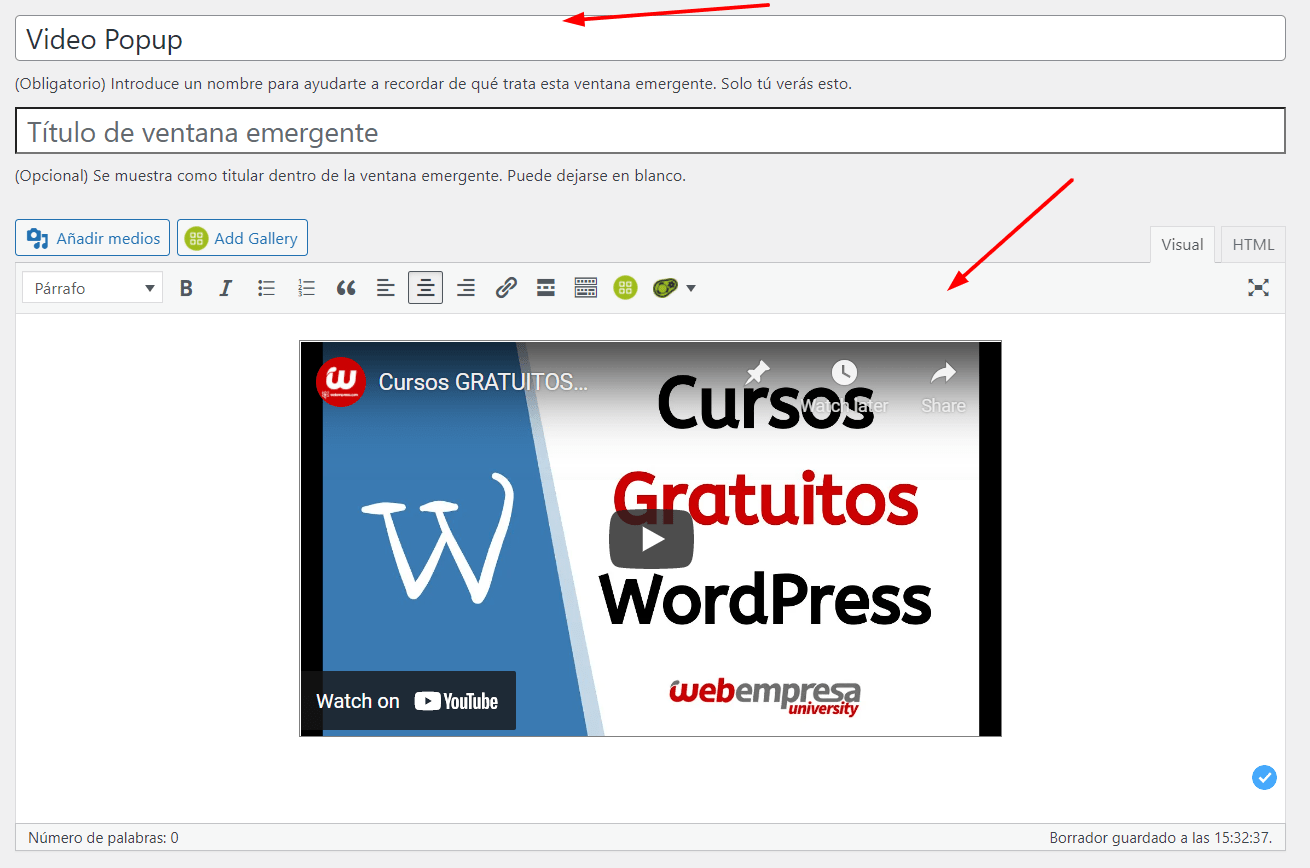This screenshot has width=1310, height=868.
Task: Toggle the extra toolbar row
Action: pos(586,288)
